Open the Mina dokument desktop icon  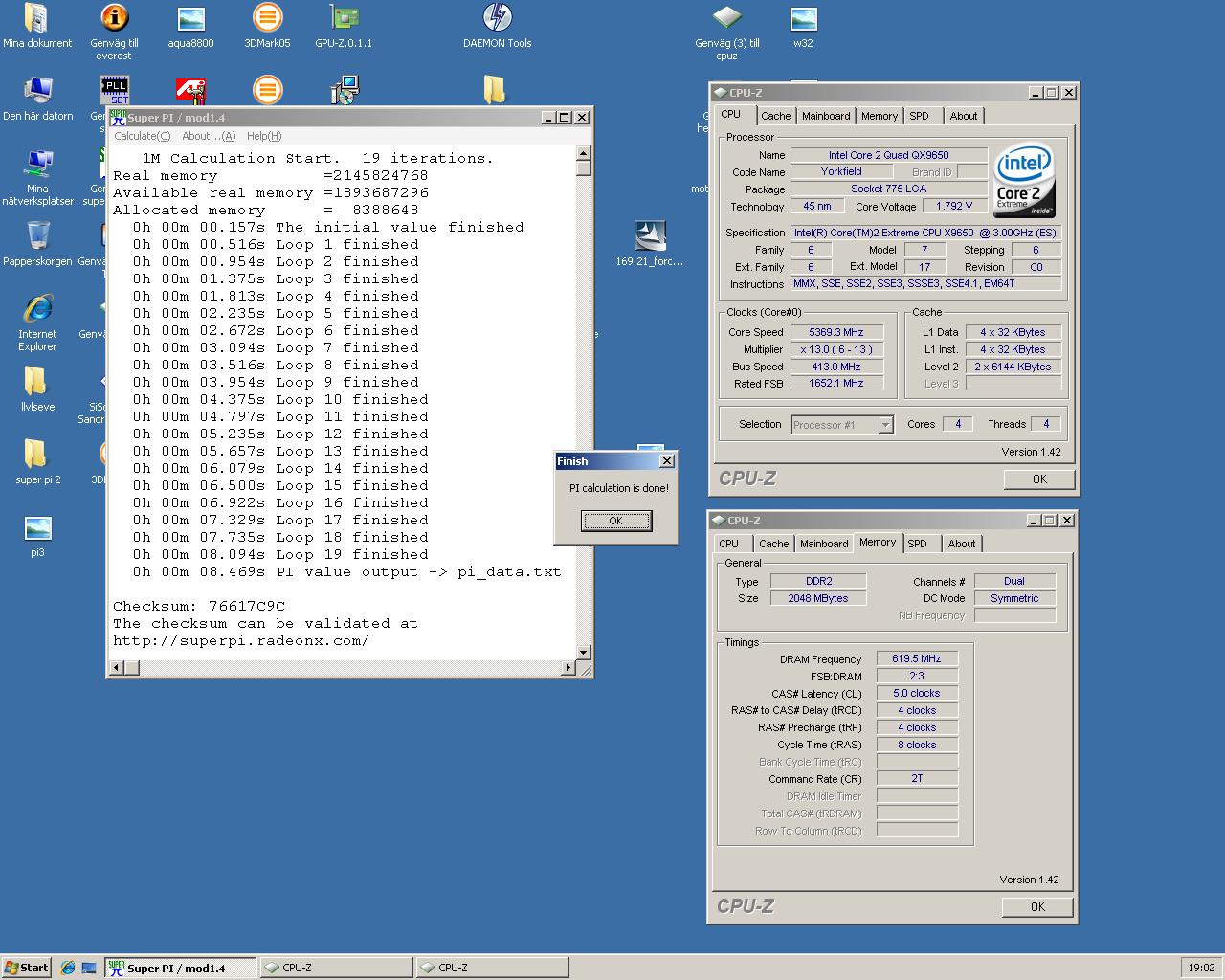[36, 26]
